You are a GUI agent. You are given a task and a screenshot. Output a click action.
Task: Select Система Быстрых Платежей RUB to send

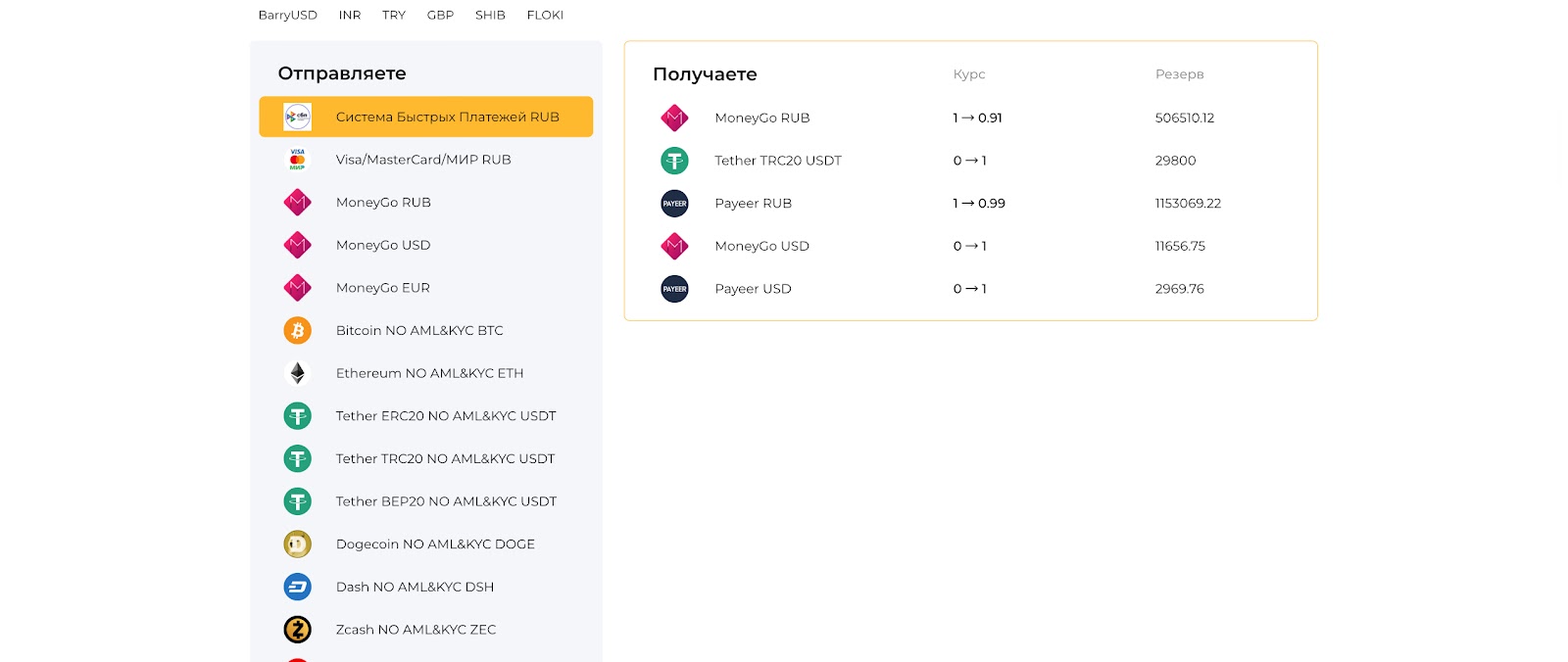click(426, 117)
